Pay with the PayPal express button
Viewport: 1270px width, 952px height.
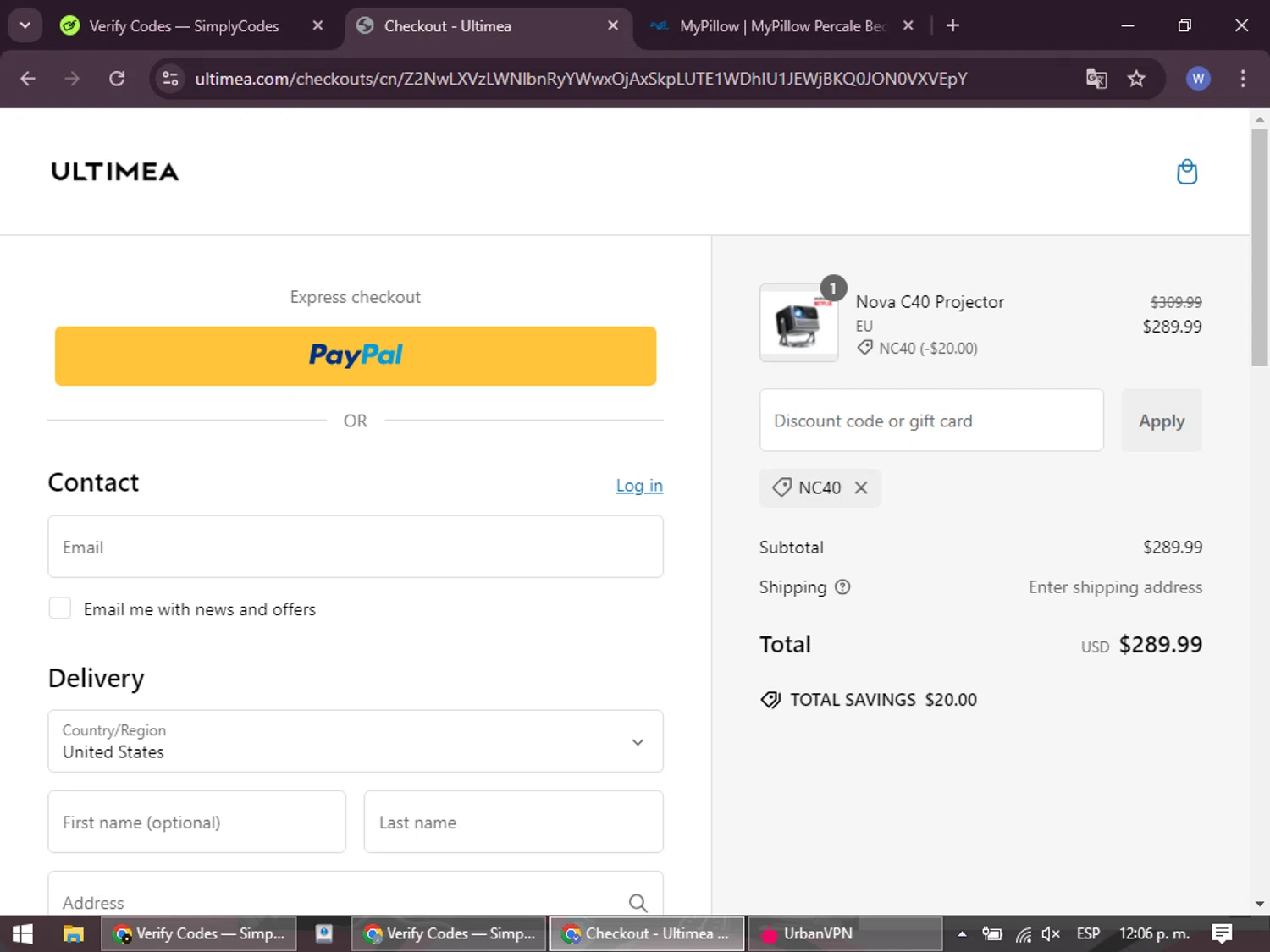point(356,355)
